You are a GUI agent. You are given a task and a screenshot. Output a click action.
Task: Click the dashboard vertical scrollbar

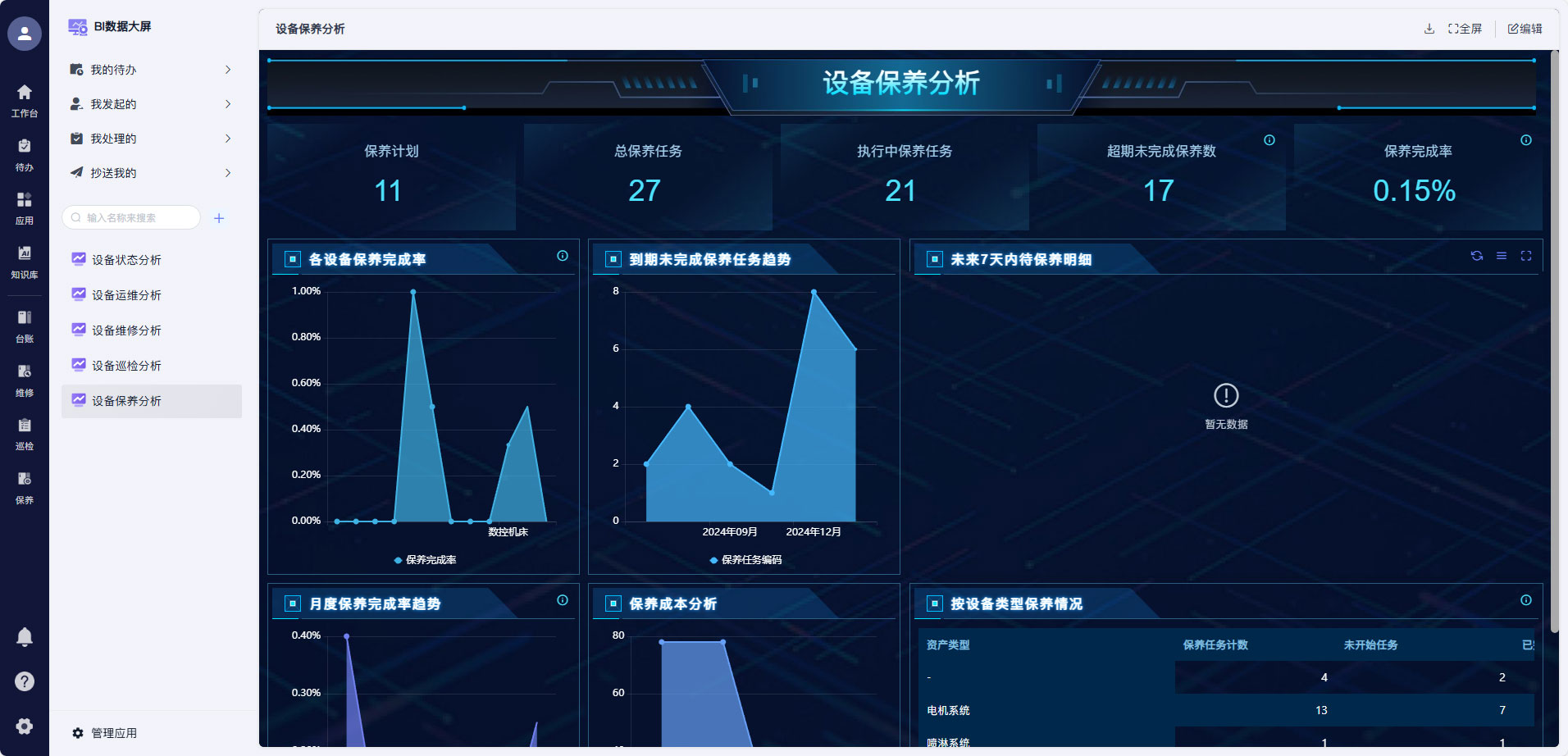1554,328
